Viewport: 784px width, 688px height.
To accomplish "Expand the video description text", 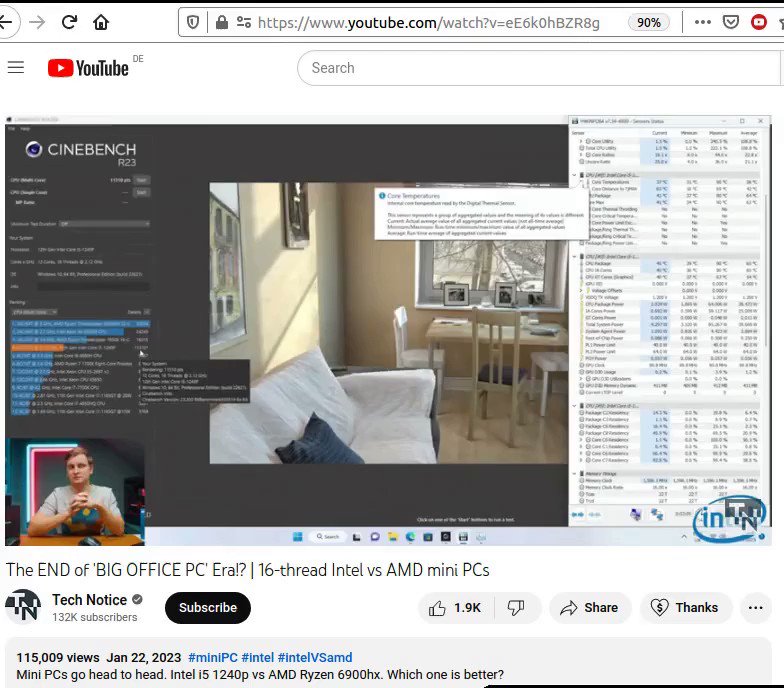I will pyautogui.click(x=260, y=674).
